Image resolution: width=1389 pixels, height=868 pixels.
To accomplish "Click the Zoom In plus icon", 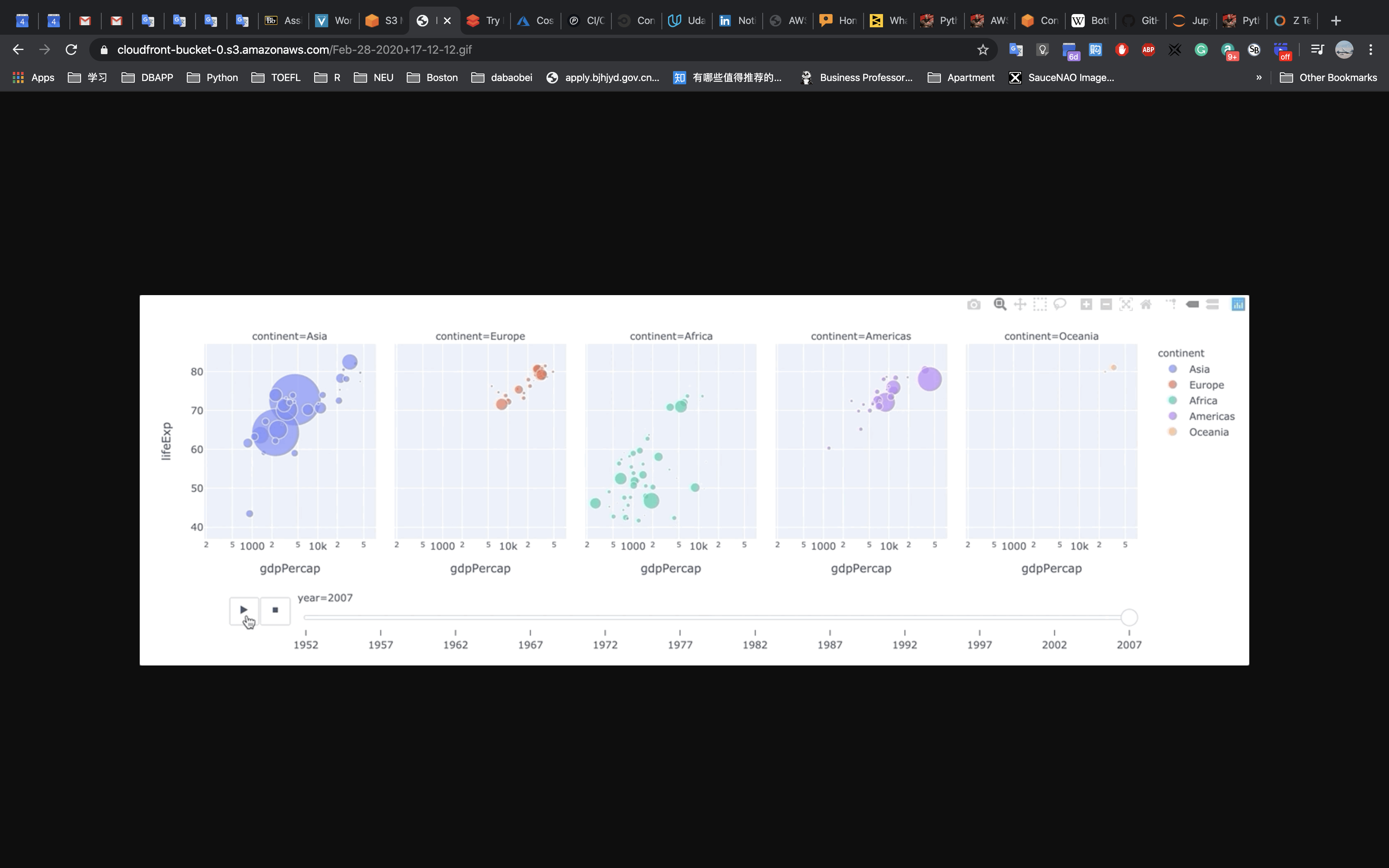I will tap(1086, 304).
